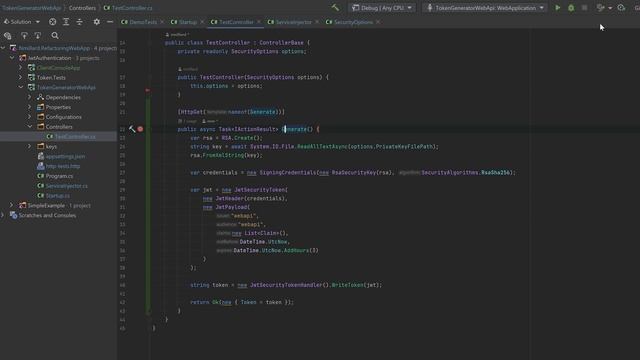Expand the SimpleExample solution folder
Viewport: 640px width, 360px height.
pos(12,205)
